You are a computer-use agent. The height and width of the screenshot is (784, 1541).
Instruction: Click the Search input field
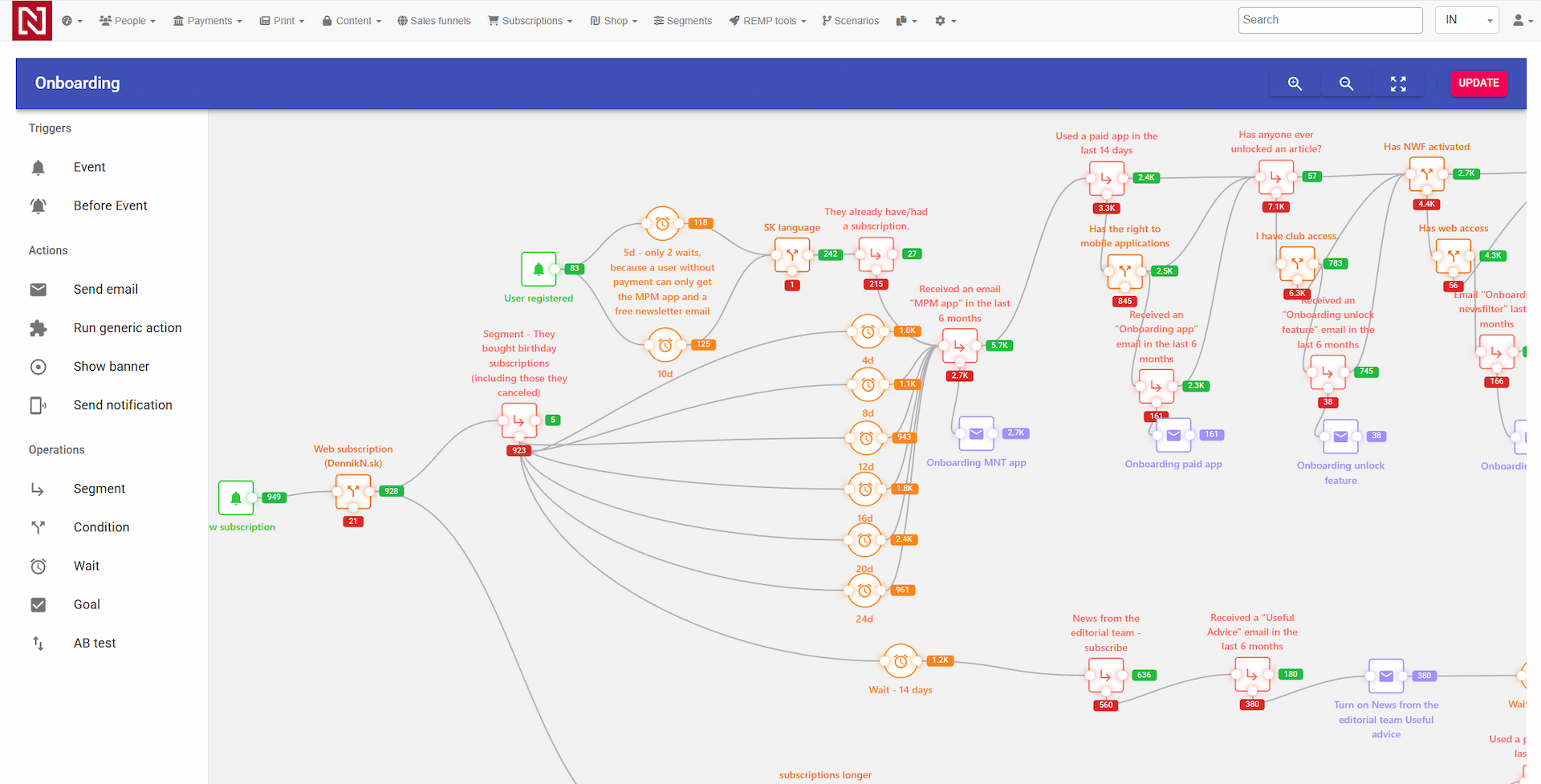[x=1329, y=20]
